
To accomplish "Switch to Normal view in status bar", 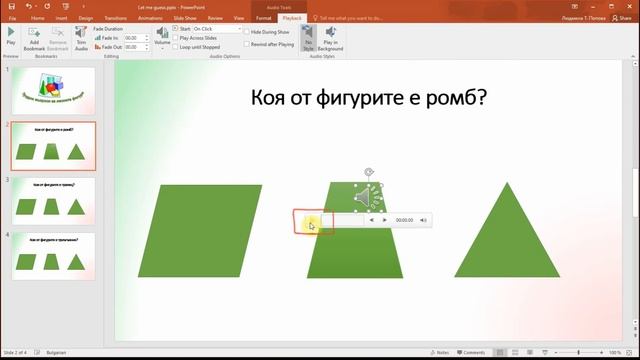I will pyautogui.click(x=500, y=352).
